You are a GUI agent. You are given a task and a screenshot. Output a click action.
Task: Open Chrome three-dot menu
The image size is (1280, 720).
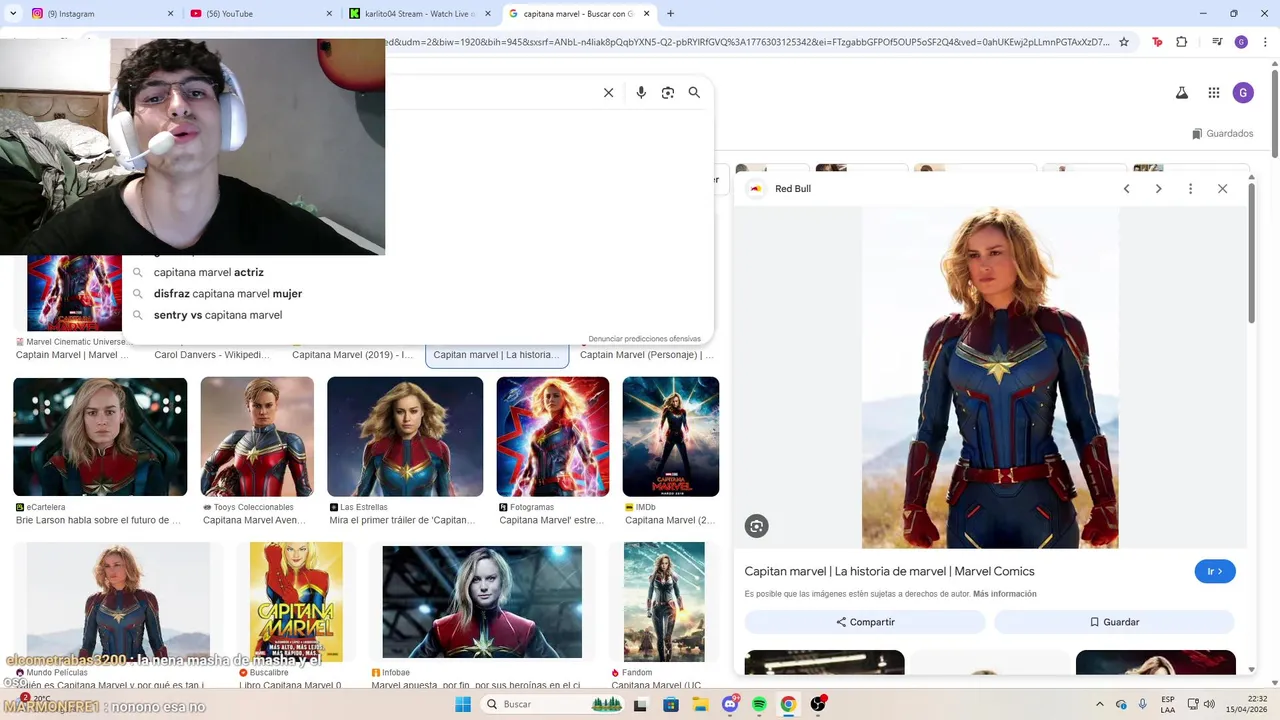1265,42
